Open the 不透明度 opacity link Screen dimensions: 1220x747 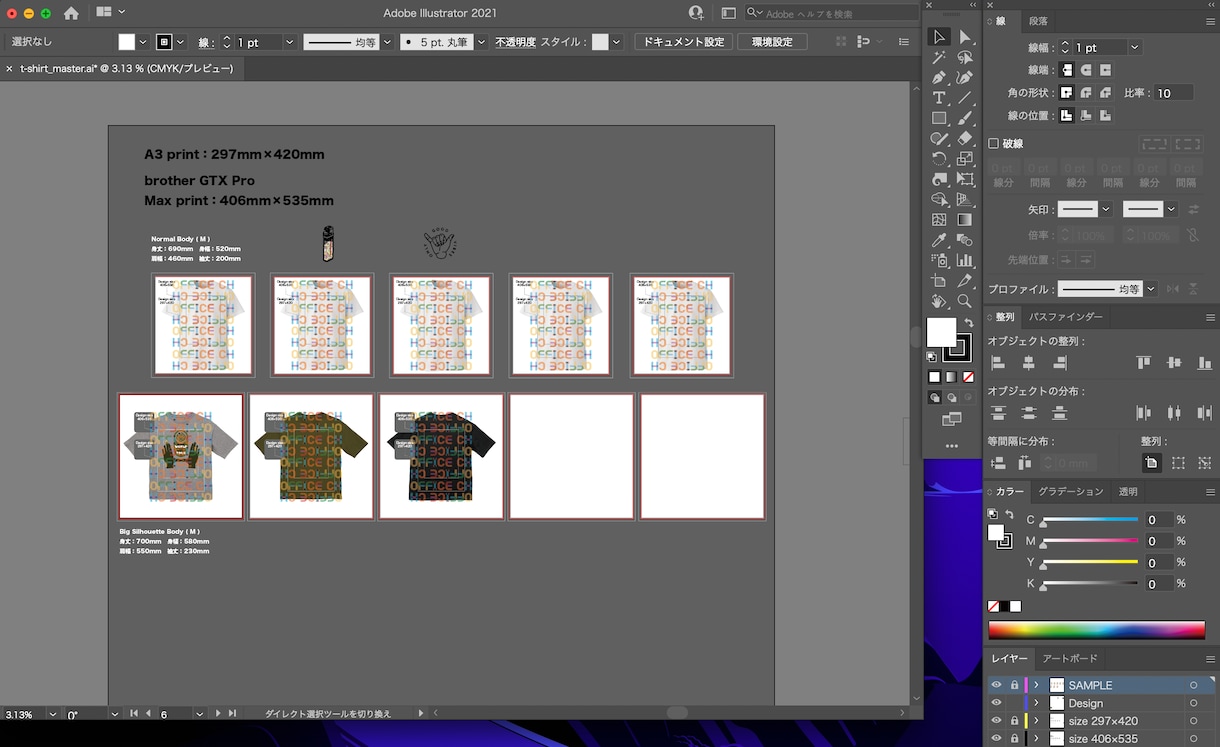pos(515,42)
